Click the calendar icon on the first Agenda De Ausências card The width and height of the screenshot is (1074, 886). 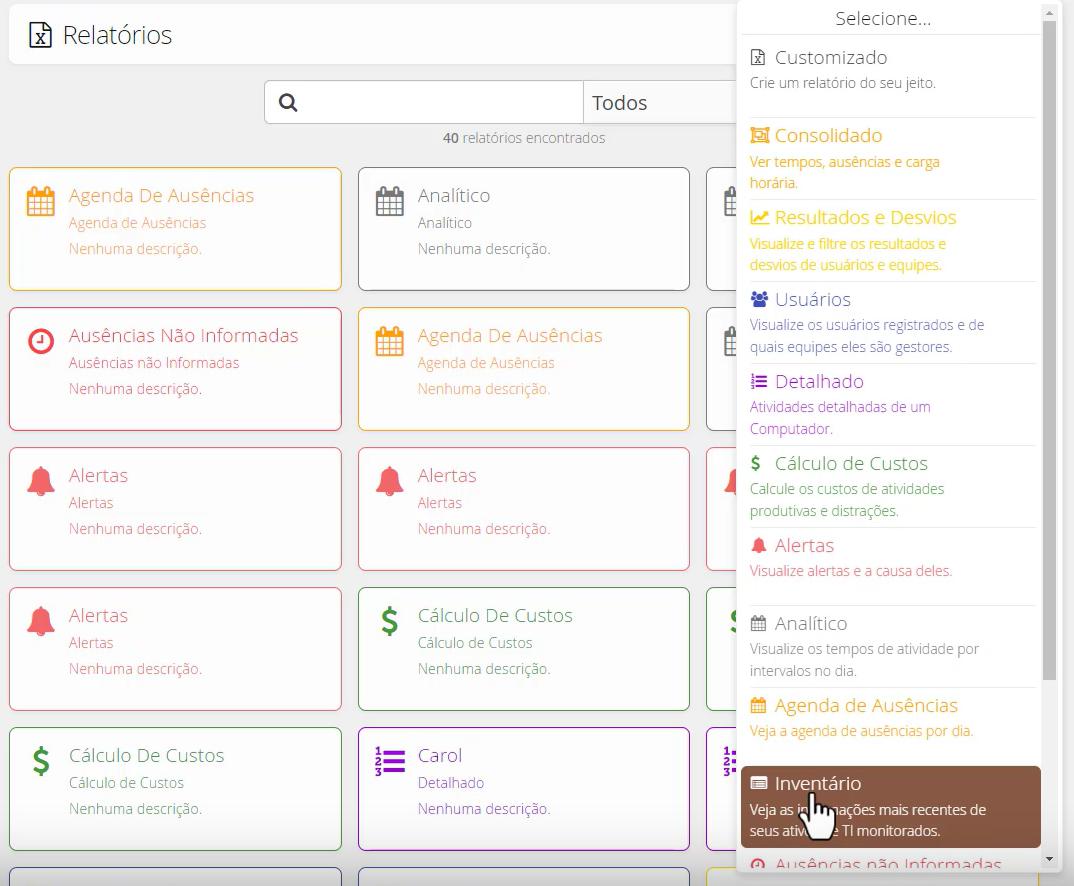point(40,201)
